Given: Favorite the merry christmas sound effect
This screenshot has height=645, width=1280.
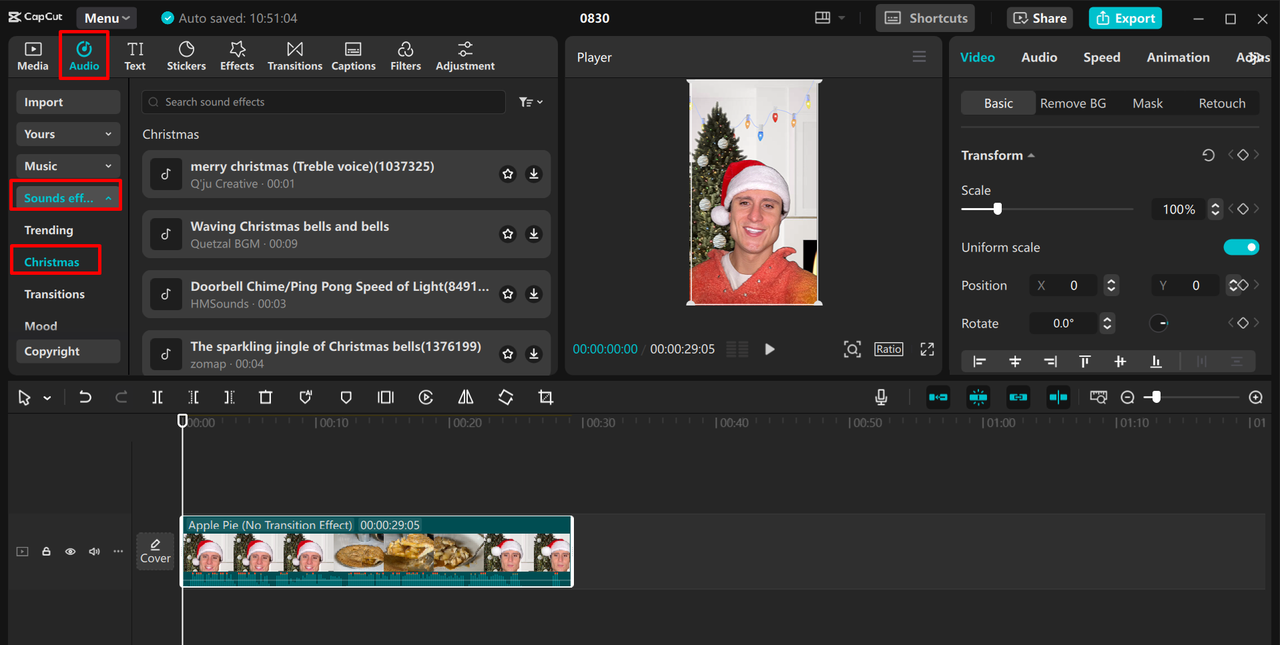Looking at the screenshot, I should coord(508,174).
